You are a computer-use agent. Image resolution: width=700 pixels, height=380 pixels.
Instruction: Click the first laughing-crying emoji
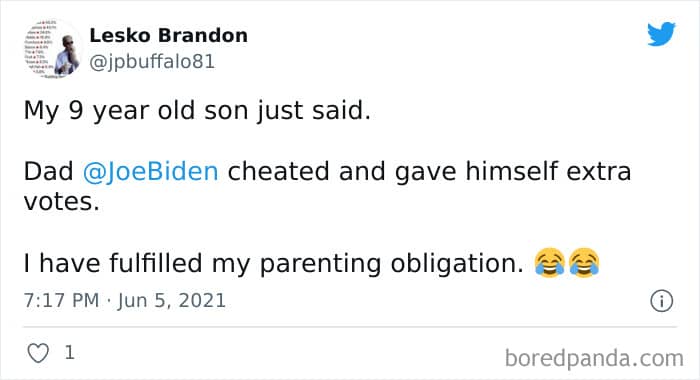tap(550, 263)
